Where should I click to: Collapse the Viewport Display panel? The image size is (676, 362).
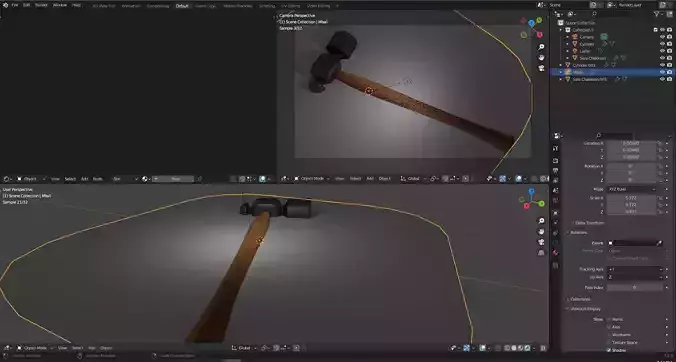pyautogui.click(x=584, y=309)
